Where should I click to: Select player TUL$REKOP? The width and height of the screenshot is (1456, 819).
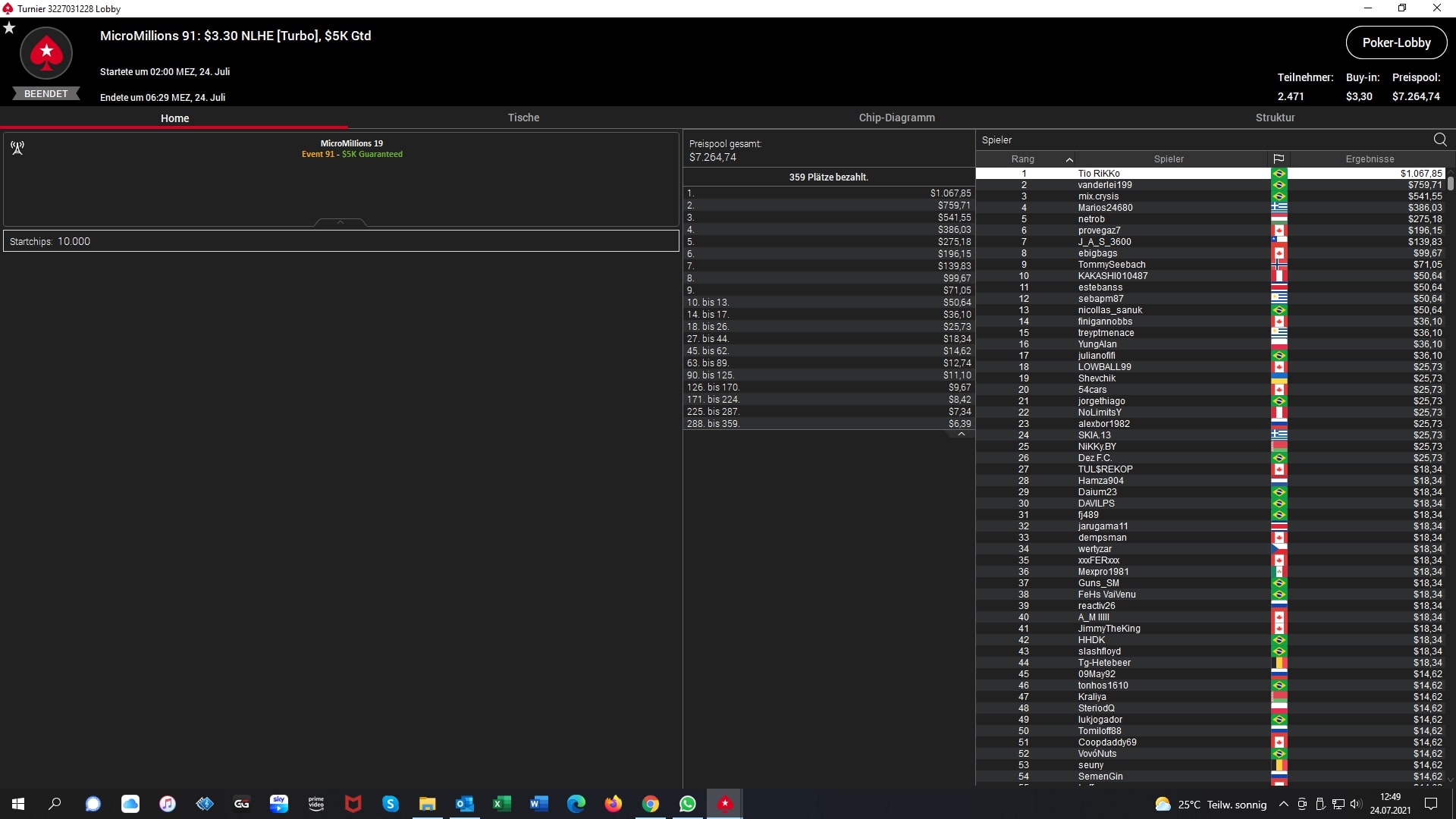1210,469
